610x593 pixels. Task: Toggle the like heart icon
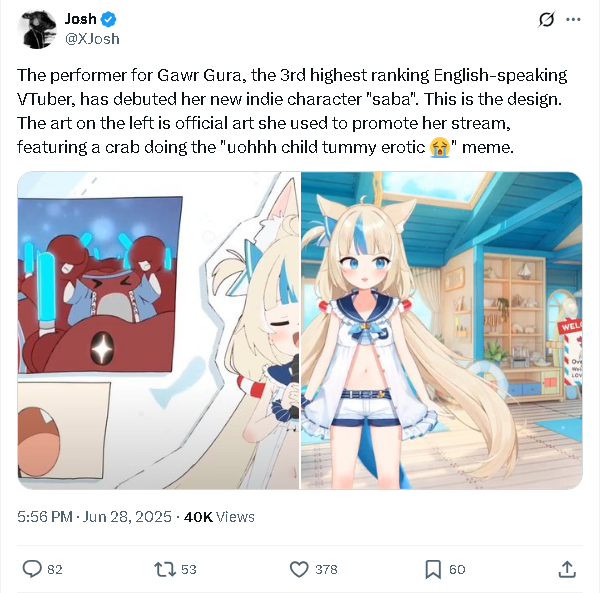coord(299,569)
